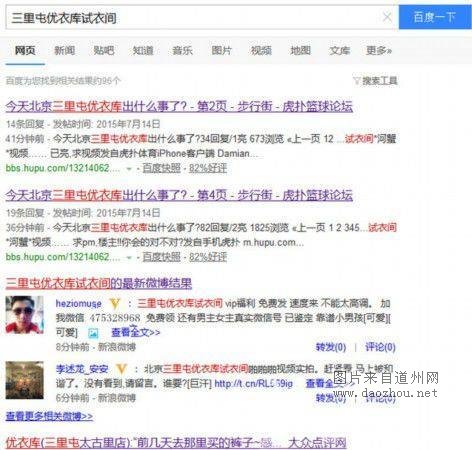
Task: Click 评论(0) on heziomuse's post
Action: pyautogui.click(x=380, y=347)
